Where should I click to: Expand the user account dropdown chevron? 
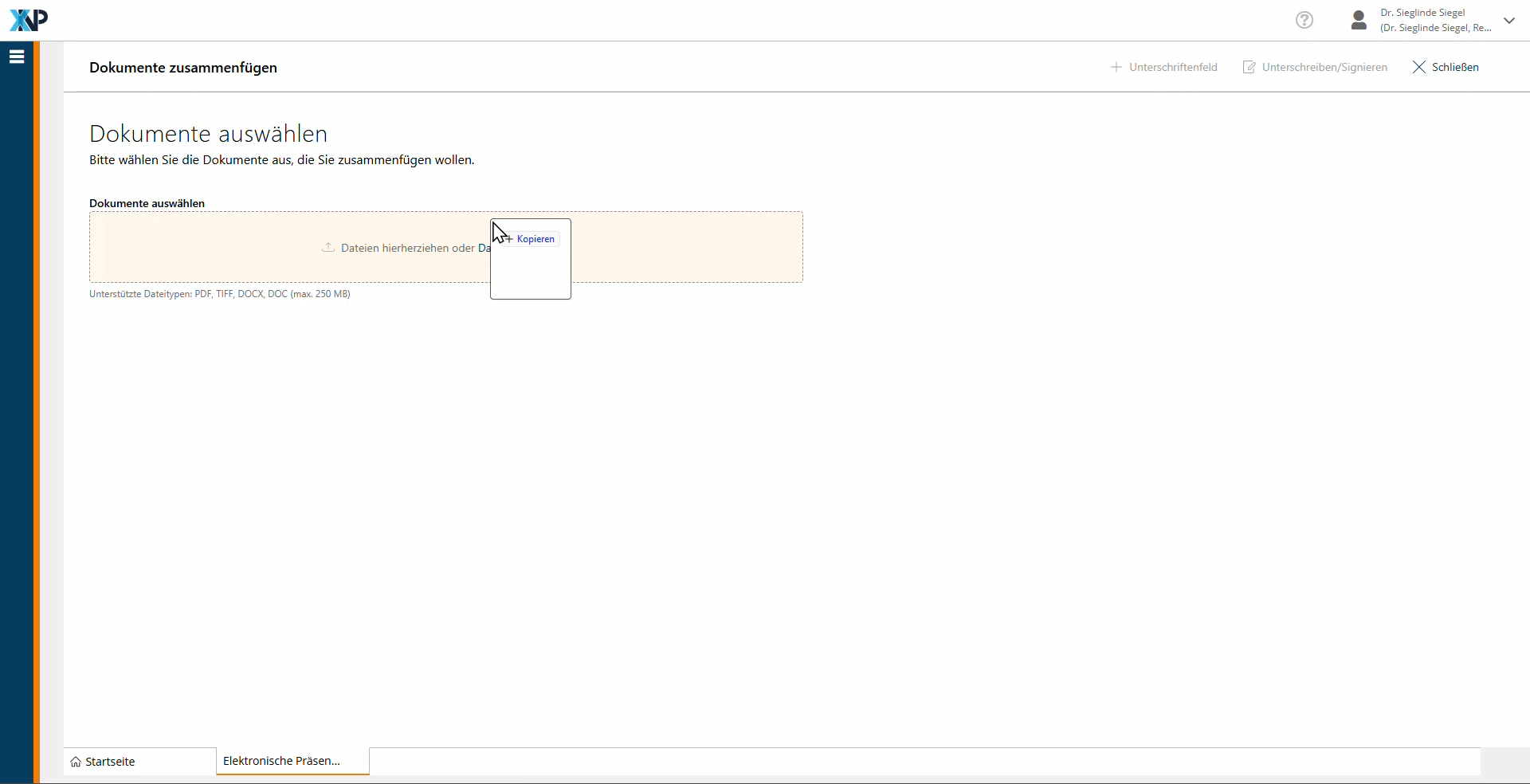pyautogui.click(x=1509, y=21)
